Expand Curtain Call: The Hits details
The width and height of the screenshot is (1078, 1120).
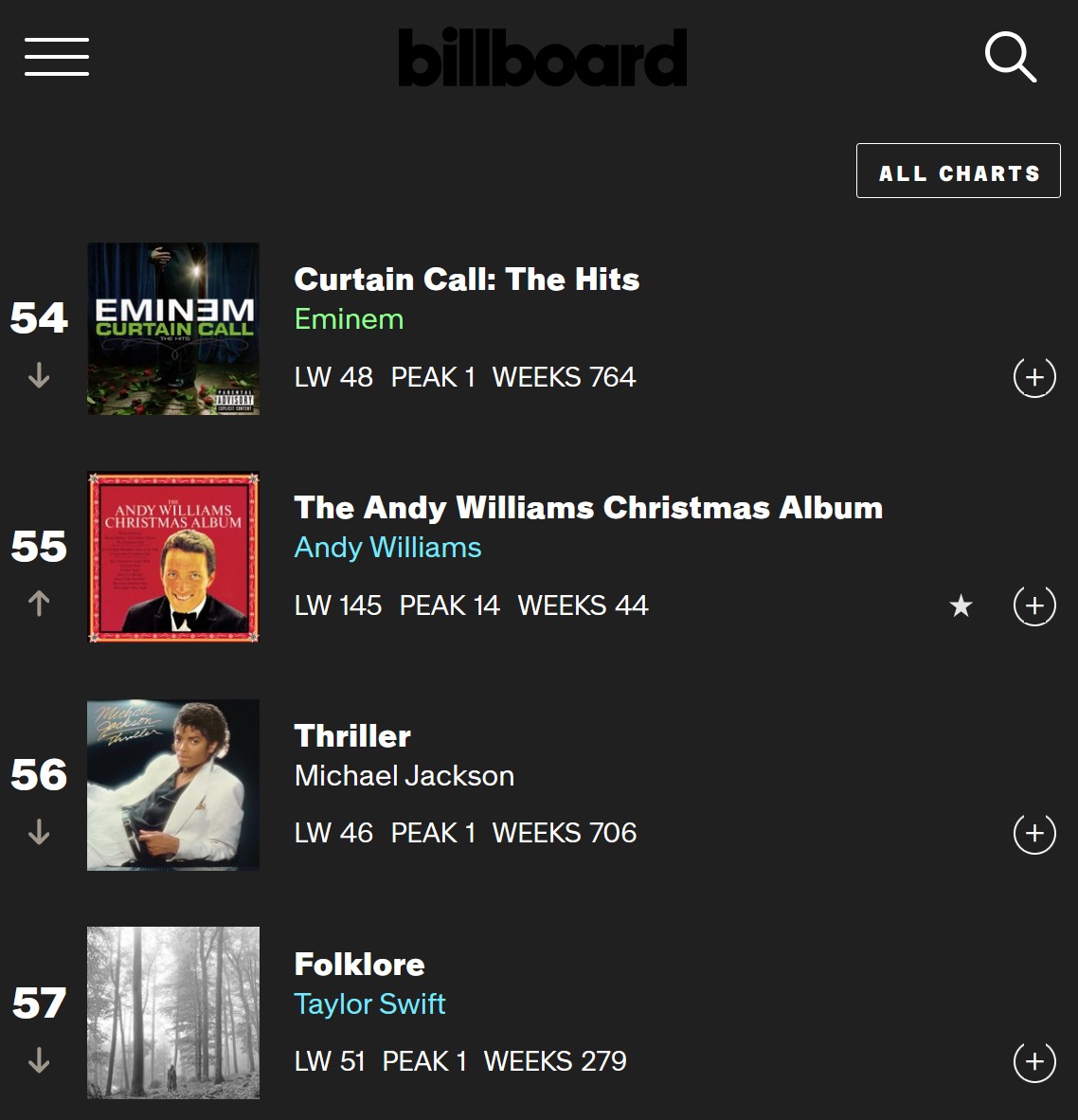1034,377
